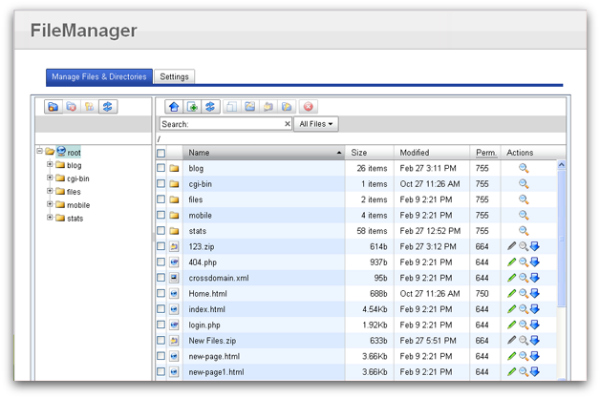Refresh the folder tree in left panel
600x398 pixels.
click(108, 107)
